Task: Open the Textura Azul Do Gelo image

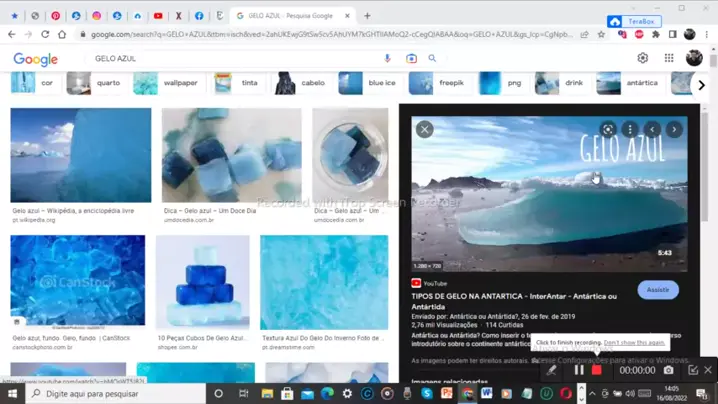Action: [x=324, y=282]
